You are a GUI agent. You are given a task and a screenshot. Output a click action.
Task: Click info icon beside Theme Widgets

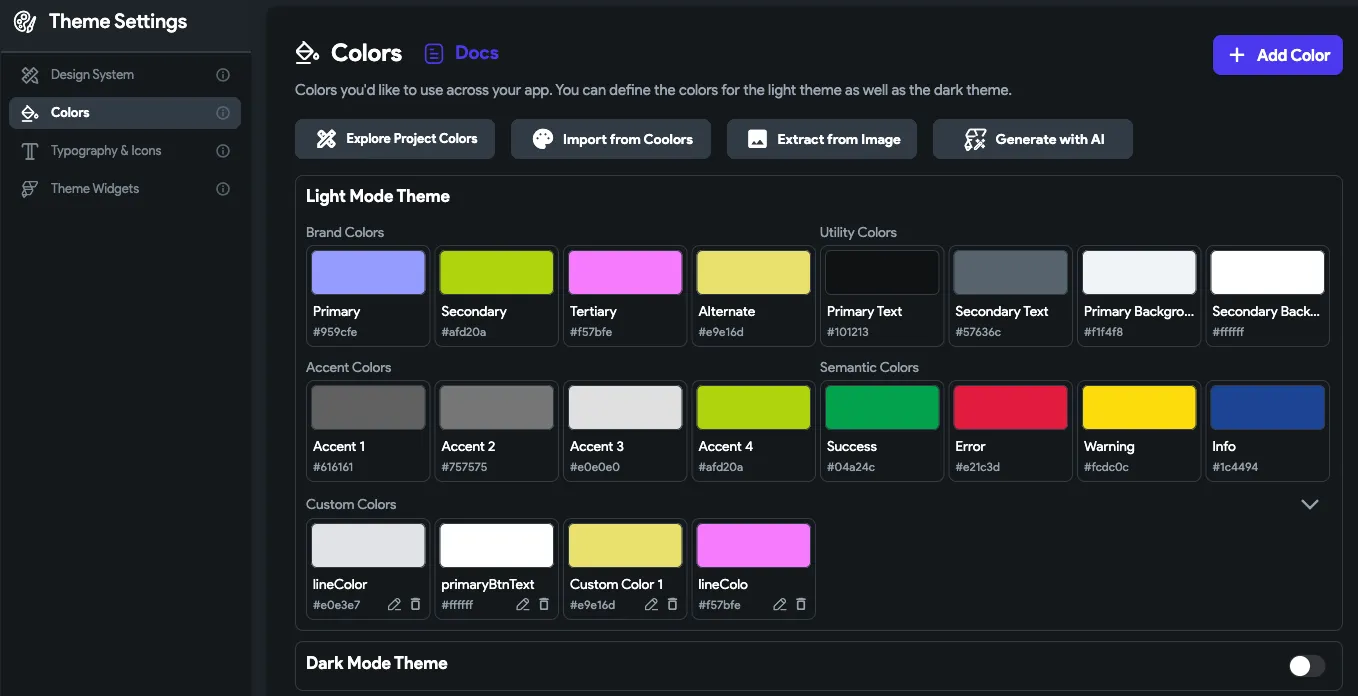click(x=223, y=189)
